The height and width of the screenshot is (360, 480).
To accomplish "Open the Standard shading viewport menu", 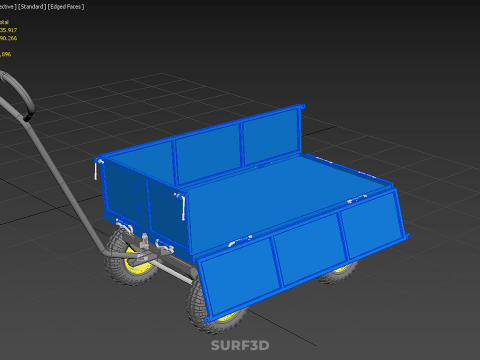I will (32, 7).
